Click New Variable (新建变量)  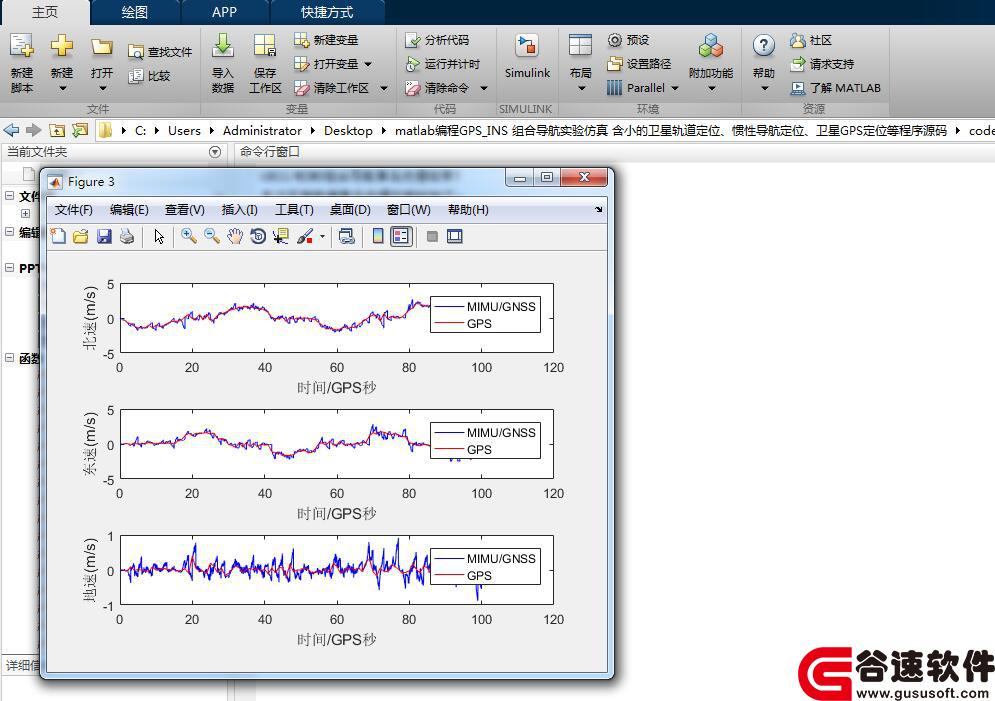(326, 40)
